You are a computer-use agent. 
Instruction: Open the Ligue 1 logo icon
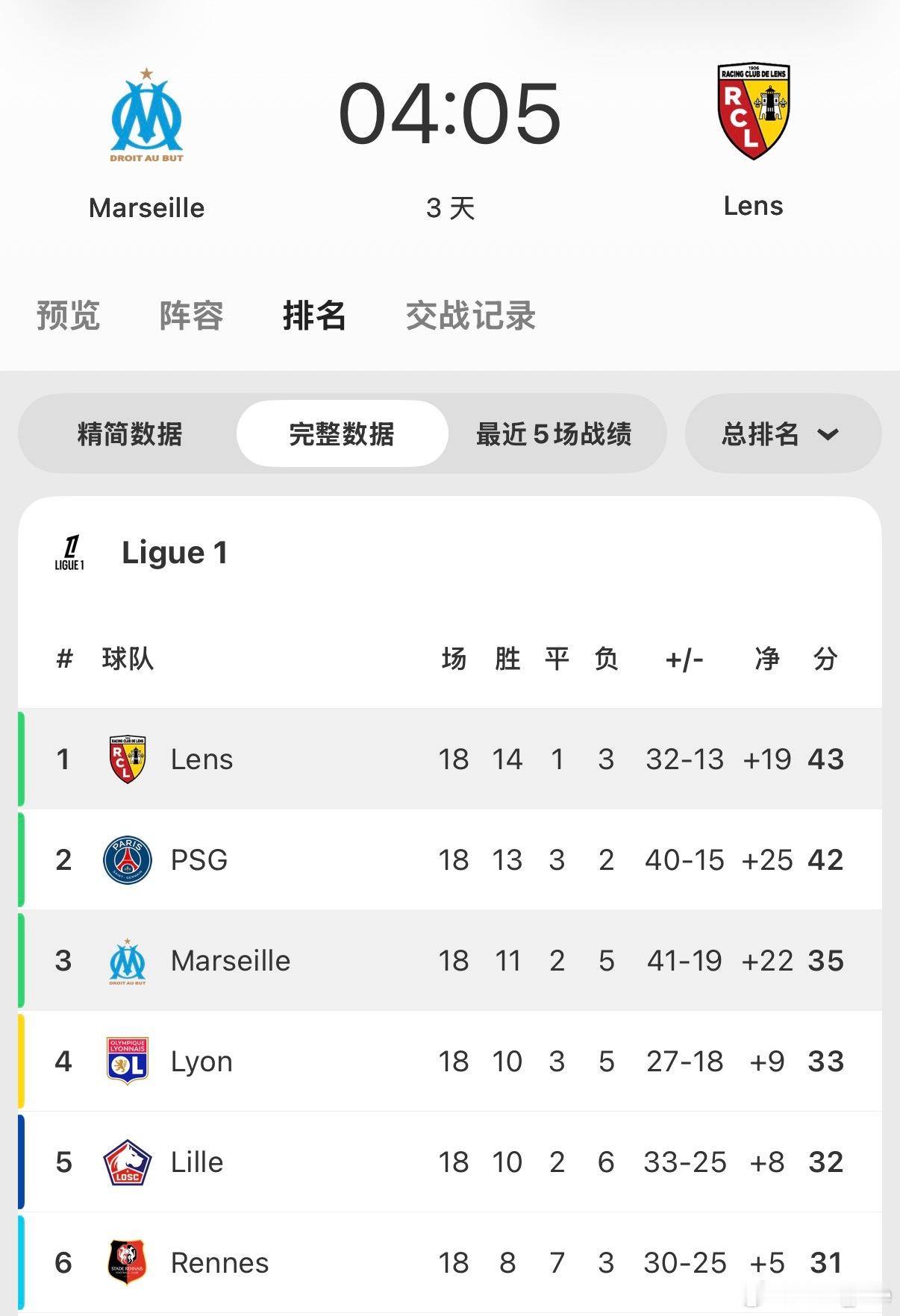coord(69,553)
